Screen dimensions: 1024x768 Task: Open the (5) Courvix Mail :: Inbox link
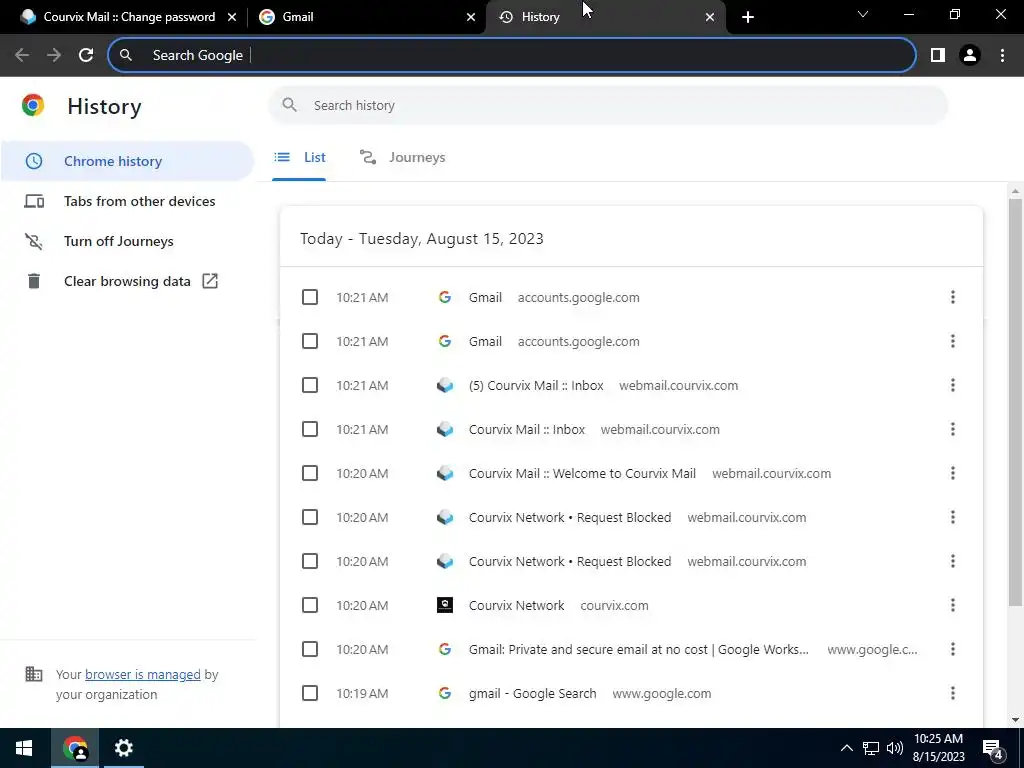pyautogui.click(x=536, y=385)
